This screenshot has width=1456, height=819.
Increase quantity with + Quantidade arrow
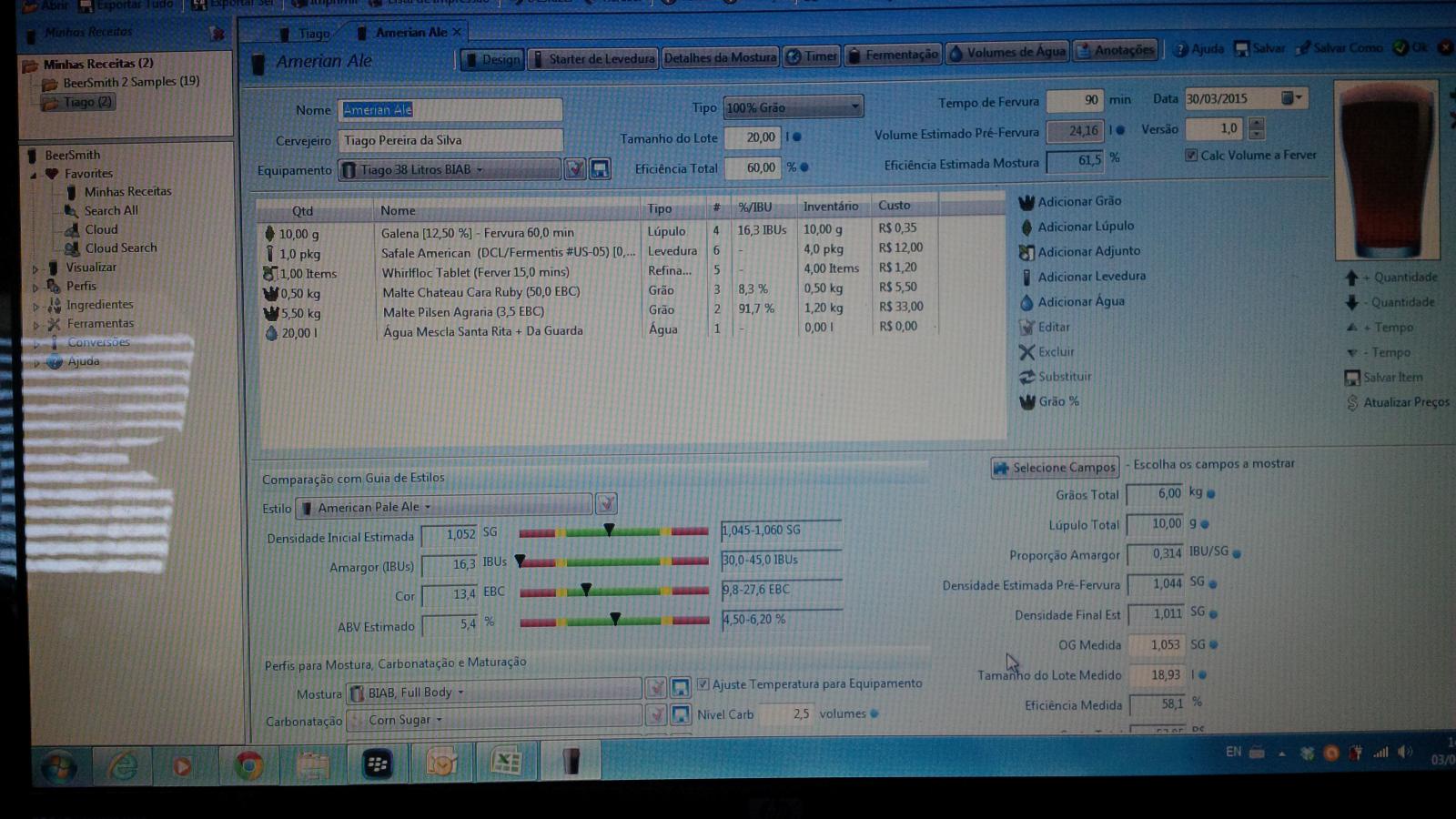pyautogui.click(x=1351, y=278)
